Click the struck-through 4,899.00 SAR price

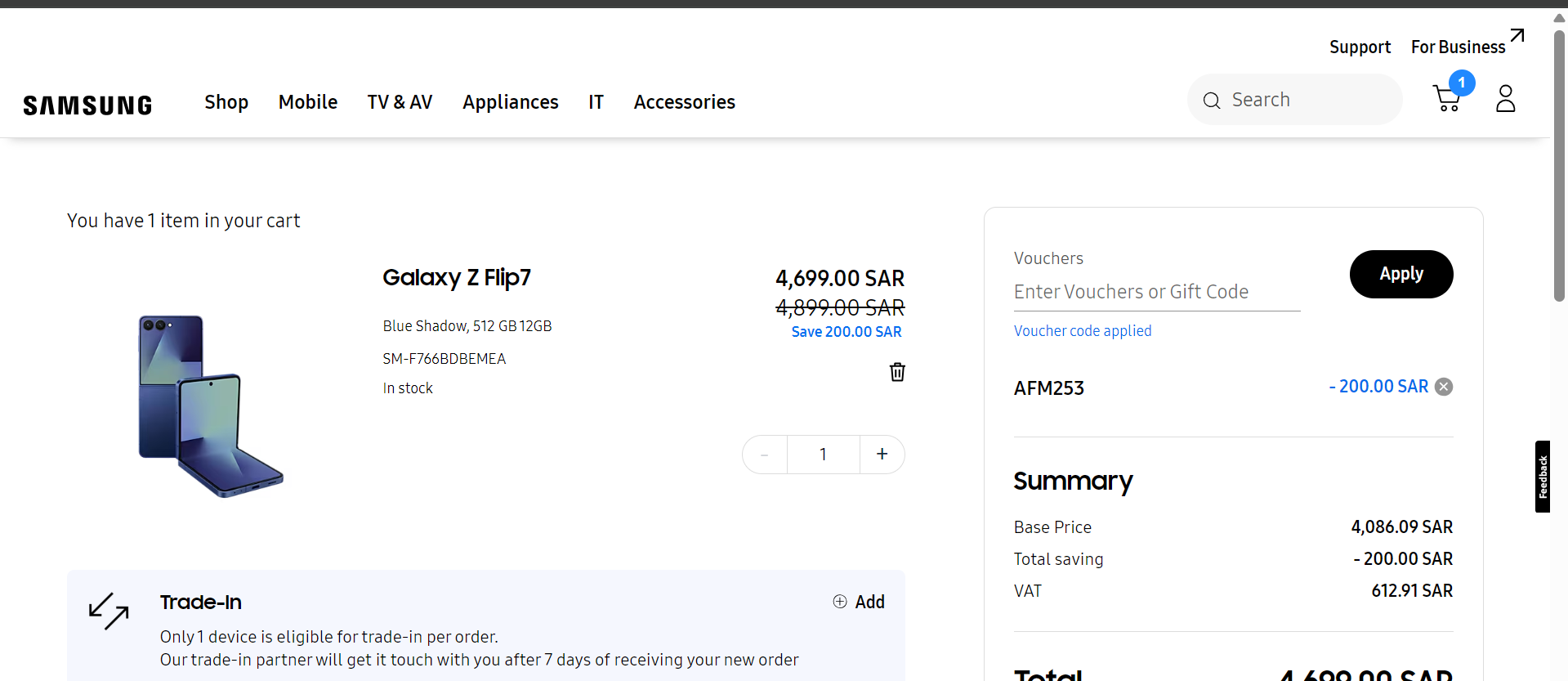pos(840,308)
